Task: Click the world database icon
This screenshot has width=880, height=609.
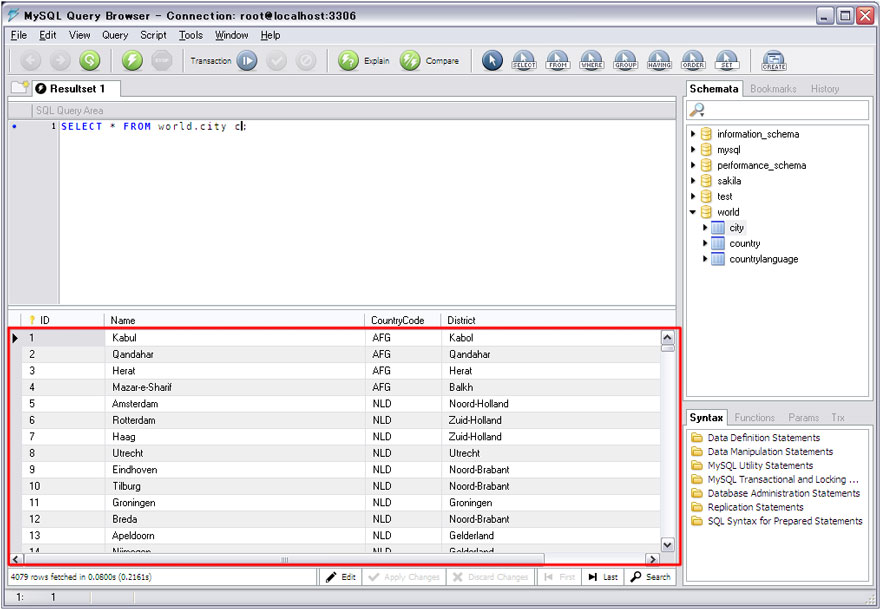Action: [x=706, y=212]
